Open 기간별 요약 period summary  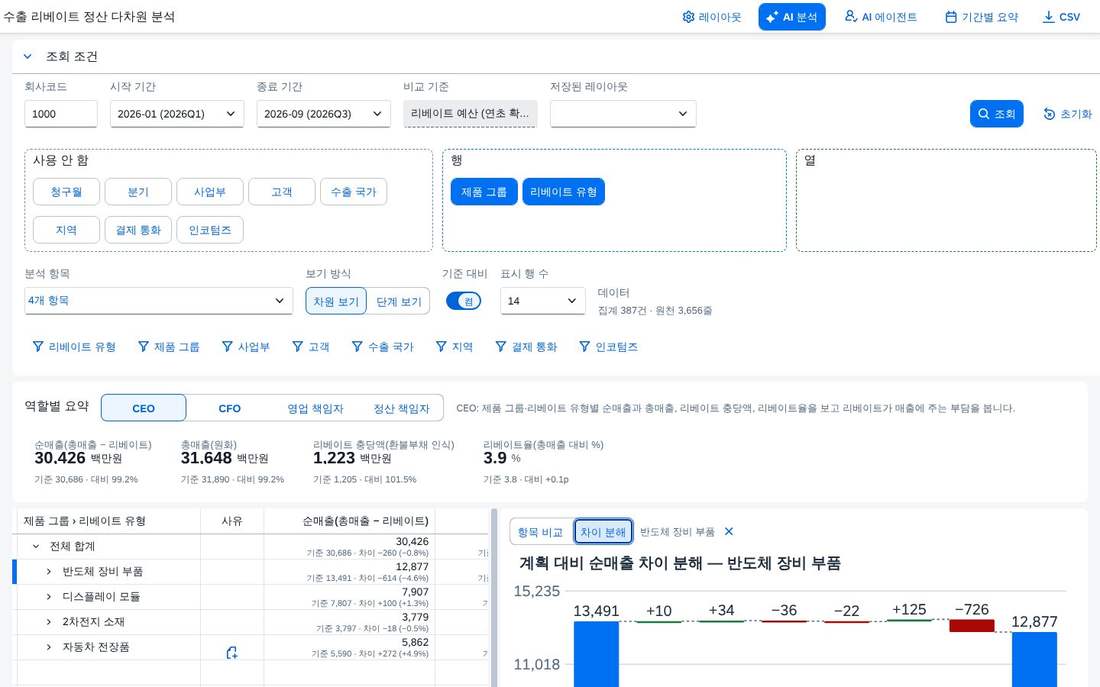click(981, 17)
